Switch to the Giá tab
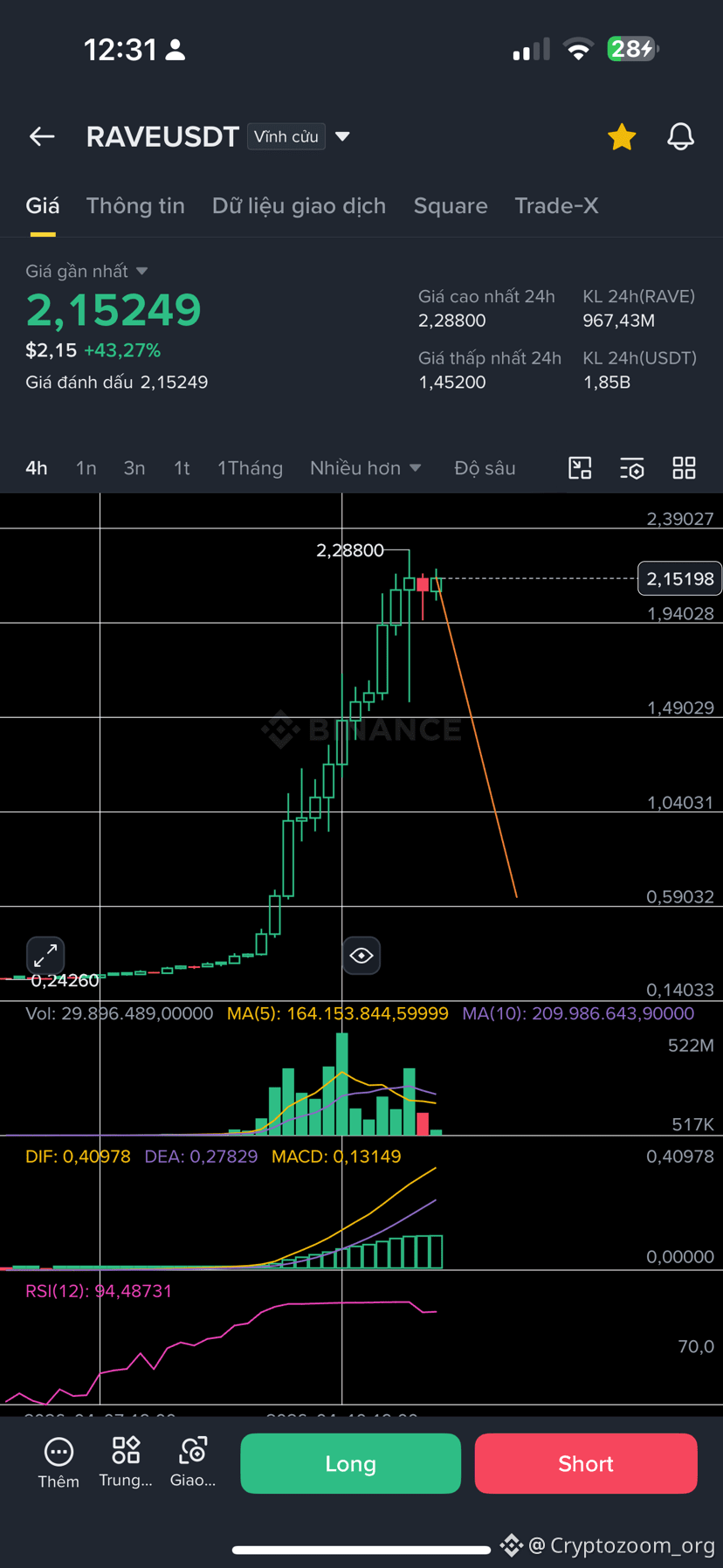Viewport: 723px width, 1568px height. [43, 206]
